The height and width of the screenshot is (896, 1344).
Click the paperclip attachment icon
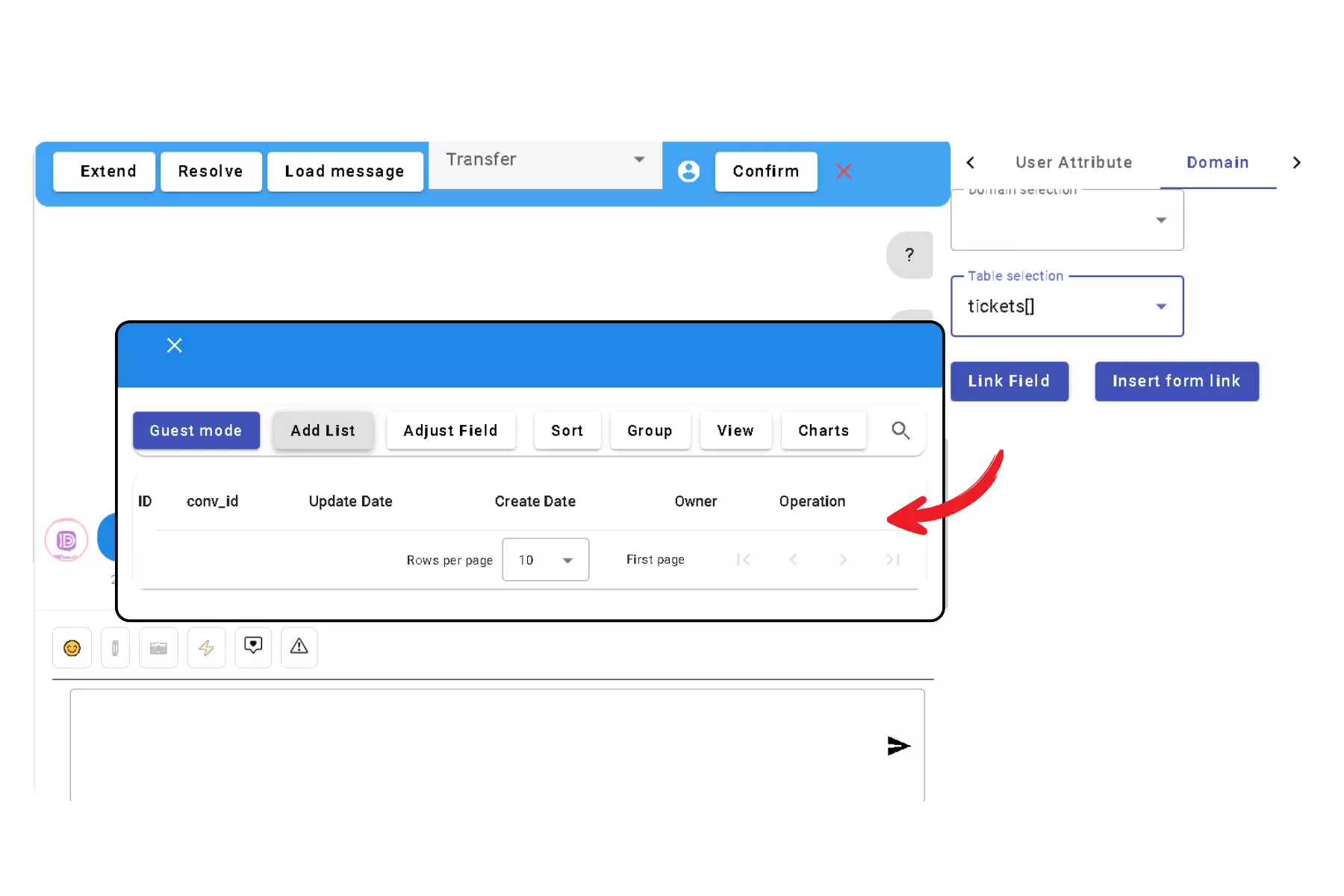(115, 647)
